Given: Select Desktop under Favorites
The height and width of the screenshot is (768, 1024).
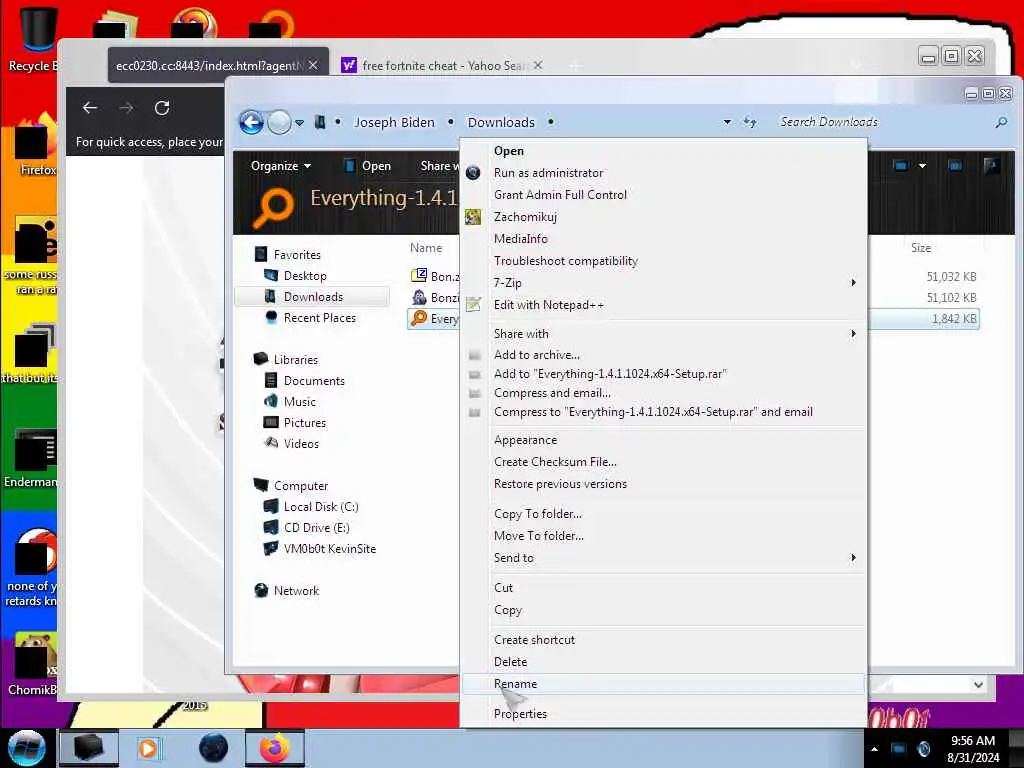Looking at the screenshot, I should pyautogui.click(x=305, y=276).
